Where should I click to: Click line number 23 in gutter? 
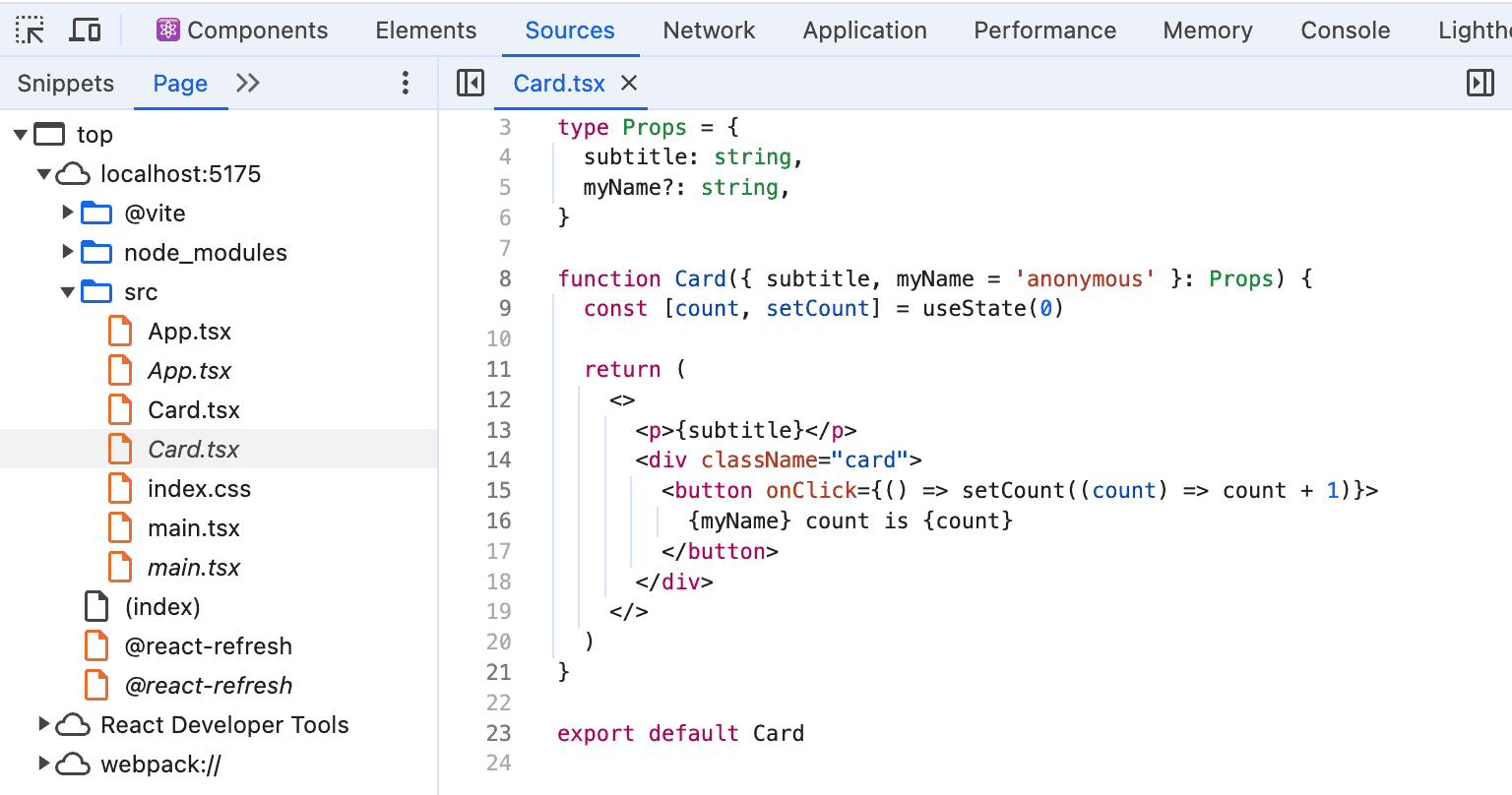[499, 733]
